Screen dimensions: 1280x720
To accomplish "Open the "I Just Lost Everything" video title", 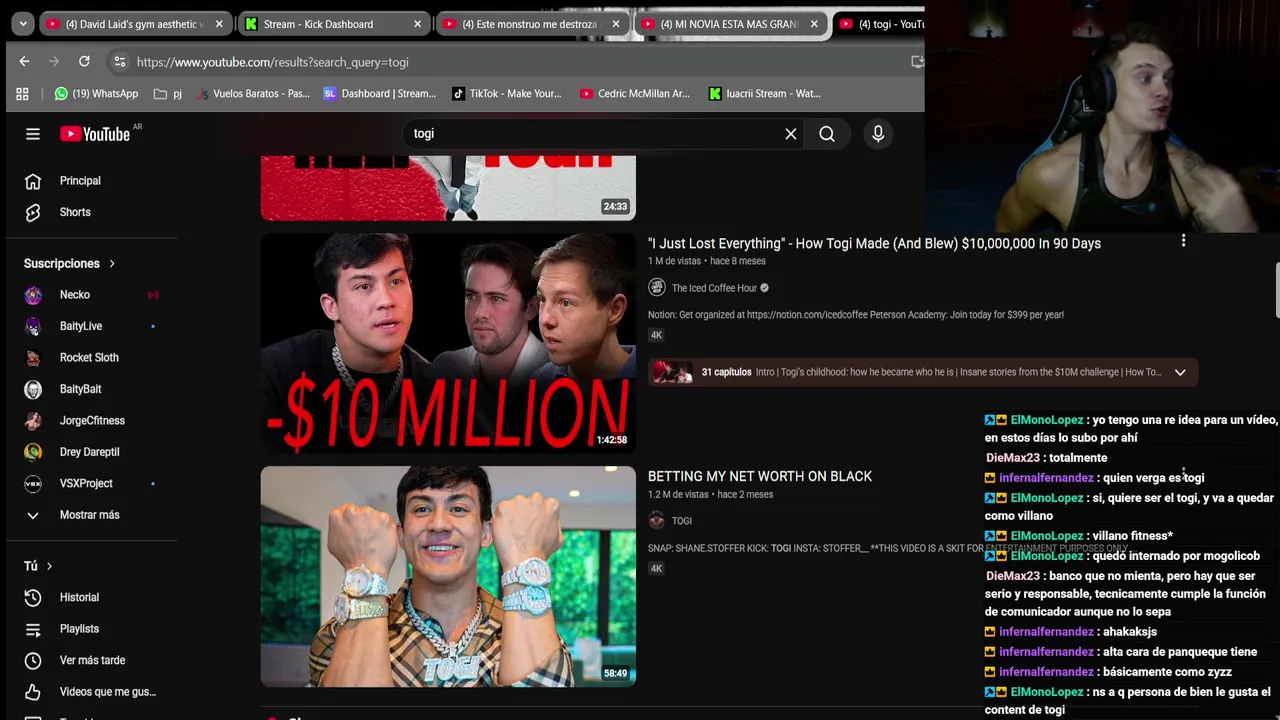I will [x=874, y=244].
